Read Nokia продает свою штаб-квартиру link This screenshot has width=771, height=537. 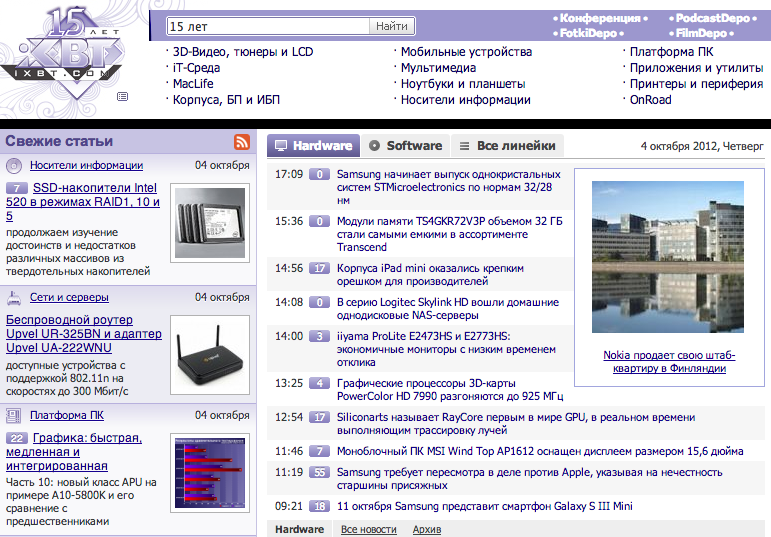[x=669, y=362]
